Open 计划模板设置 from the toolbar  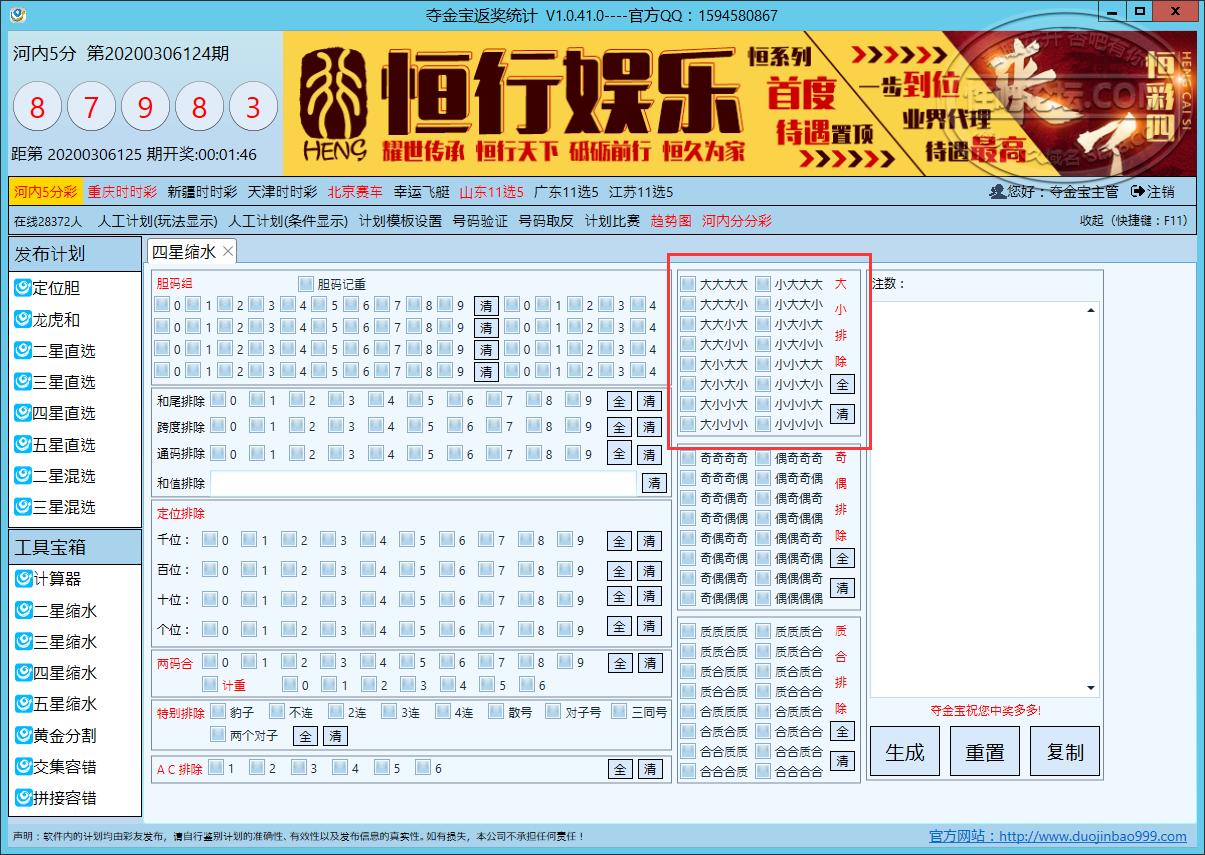(400, 221)
